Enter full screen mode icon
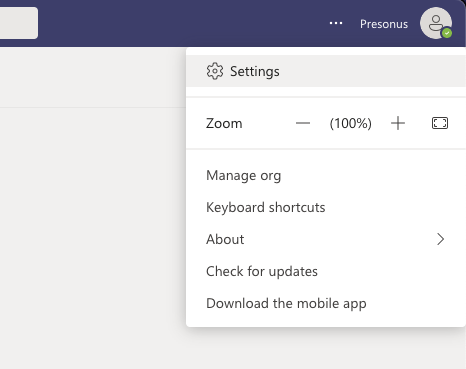The width and height of the screenshot is (466, 369). [440, 123]
